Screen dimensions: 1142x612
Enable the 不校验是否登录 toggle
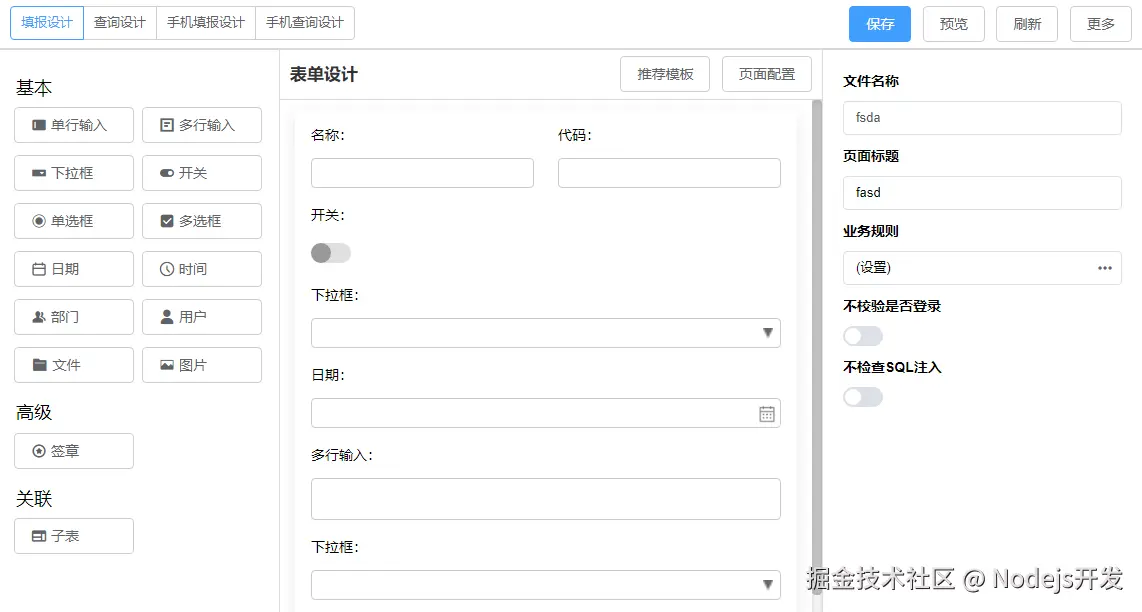pyautogui.click(x=862, y=336)
